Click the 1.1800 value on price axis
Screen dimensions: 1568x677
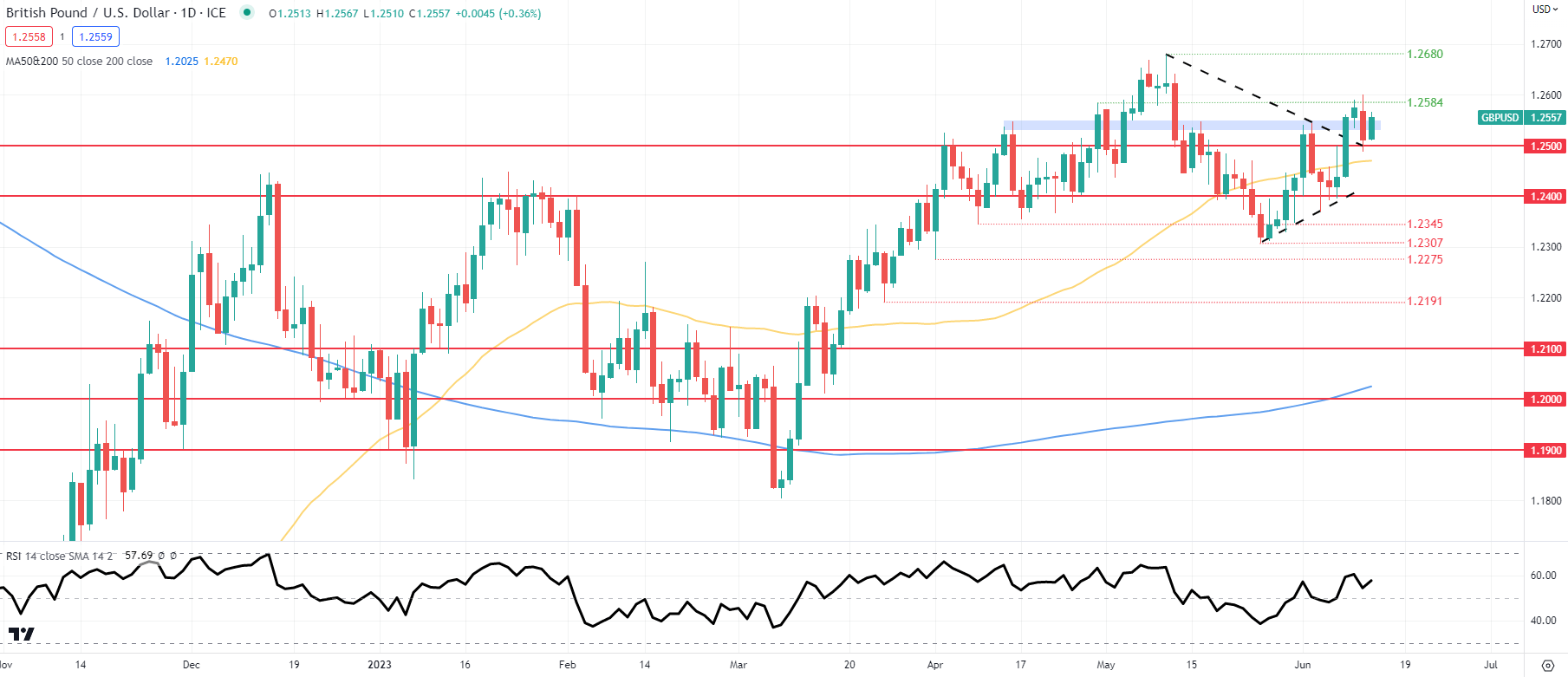pyautogui.click(x=1546, y=501)
